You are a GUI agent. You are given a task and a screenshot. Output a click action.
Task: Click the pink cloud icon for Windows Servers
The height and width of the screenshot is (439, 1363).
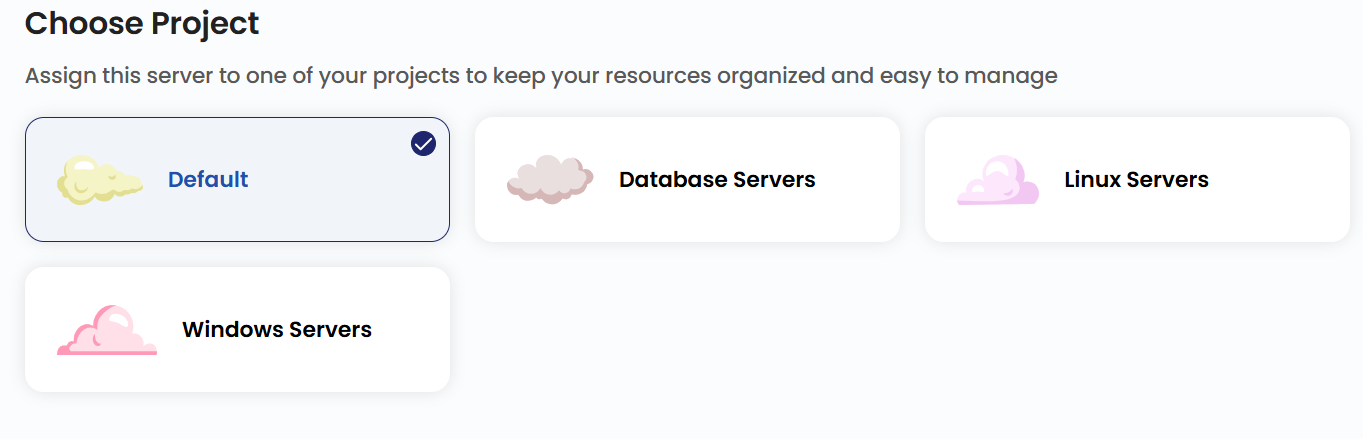tap(106, 330)
